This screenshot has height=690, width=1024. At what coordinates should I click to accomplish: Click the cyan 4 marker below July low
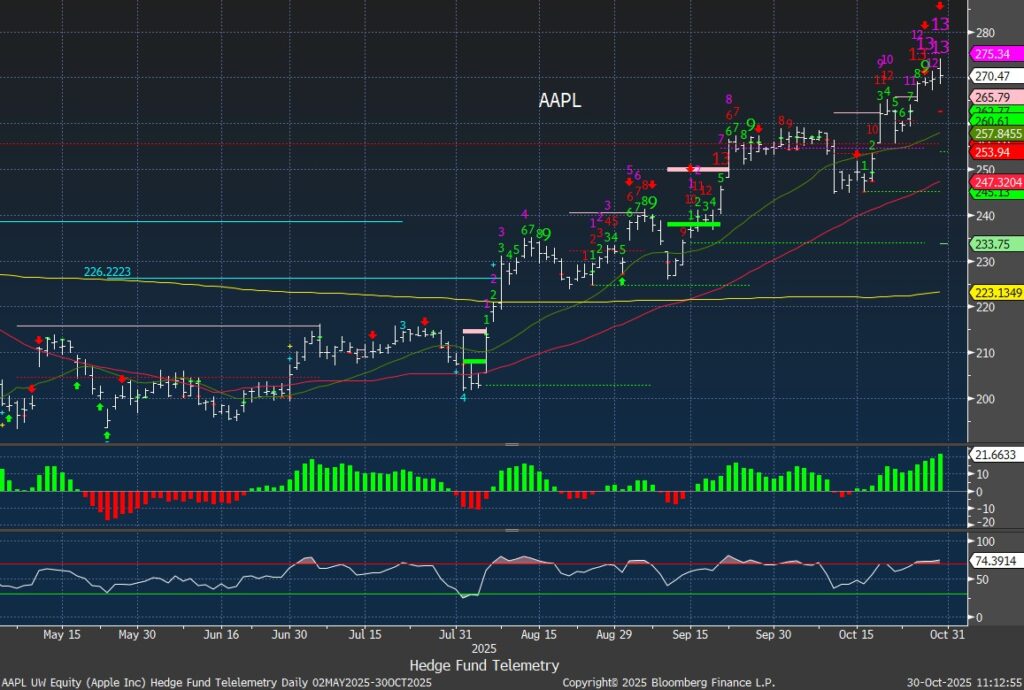462,397
